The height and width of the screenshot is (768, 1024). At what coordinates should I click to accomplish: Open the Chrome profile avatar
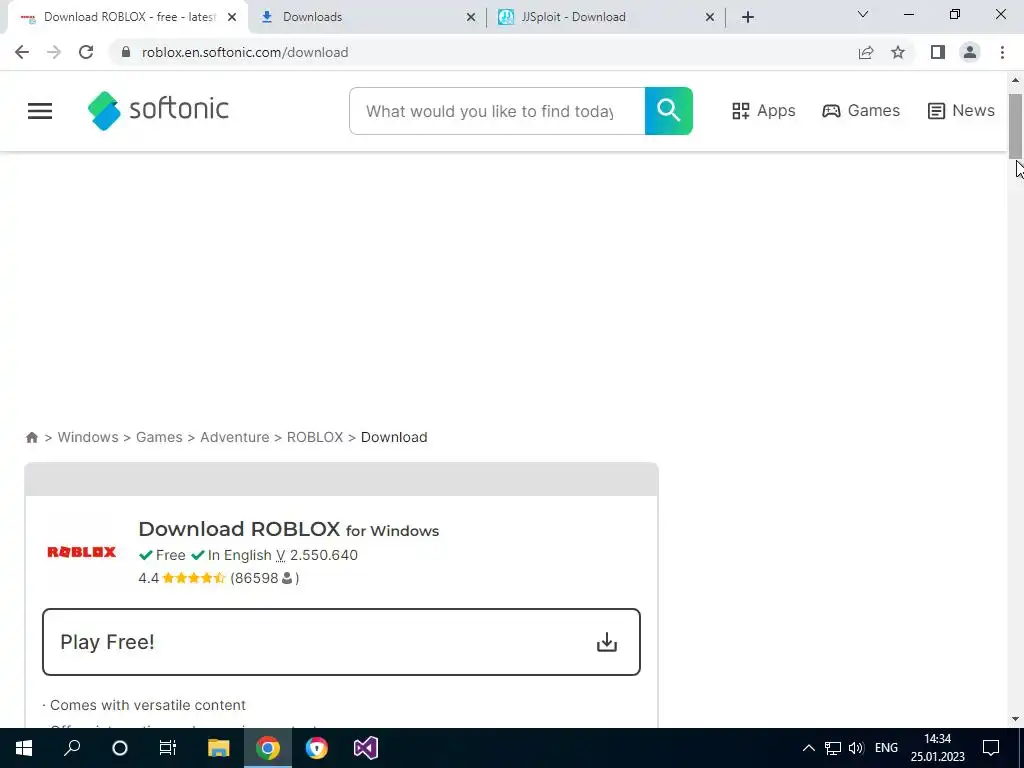970,52
